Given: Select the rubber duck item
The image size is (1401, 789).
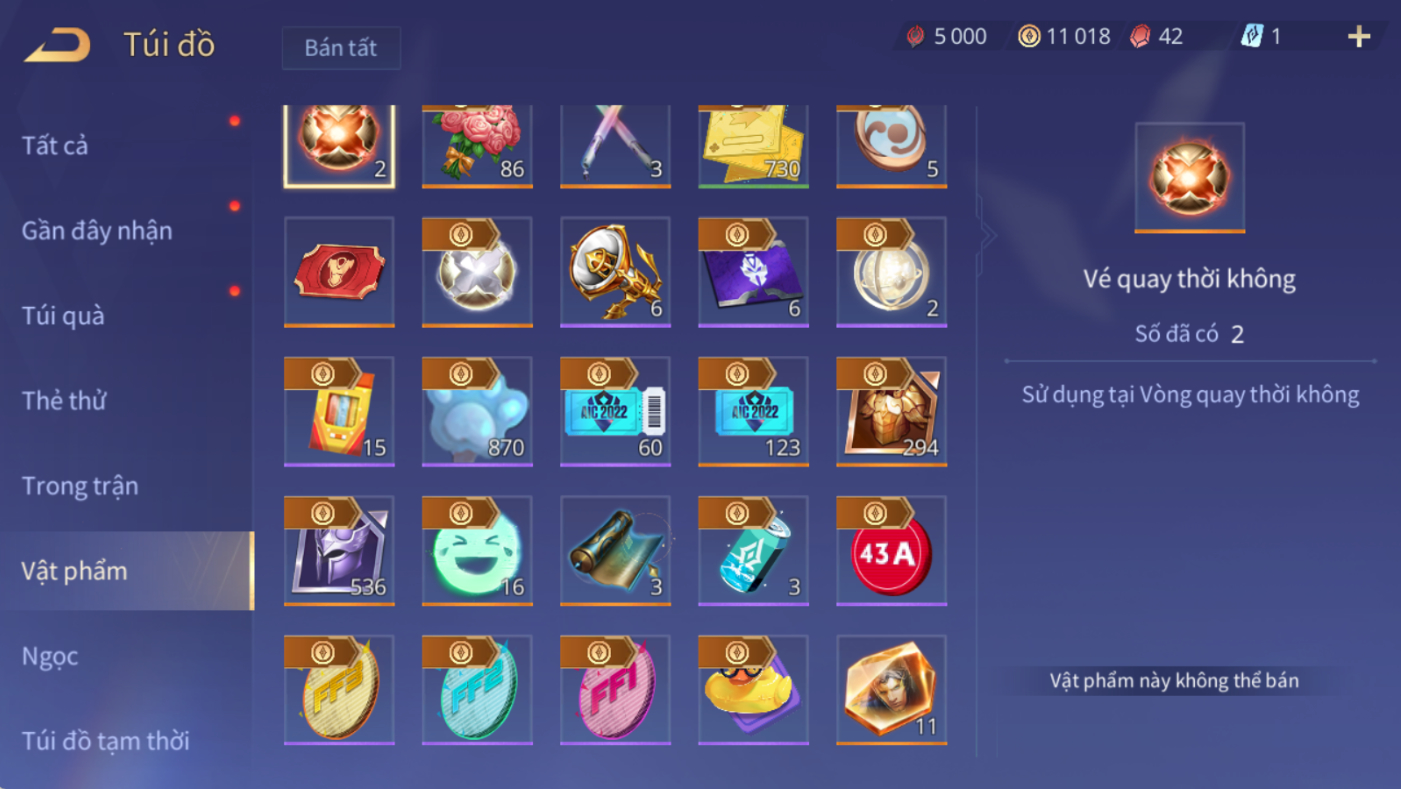Looking at the screenshot, I should (x=753, y=690).
